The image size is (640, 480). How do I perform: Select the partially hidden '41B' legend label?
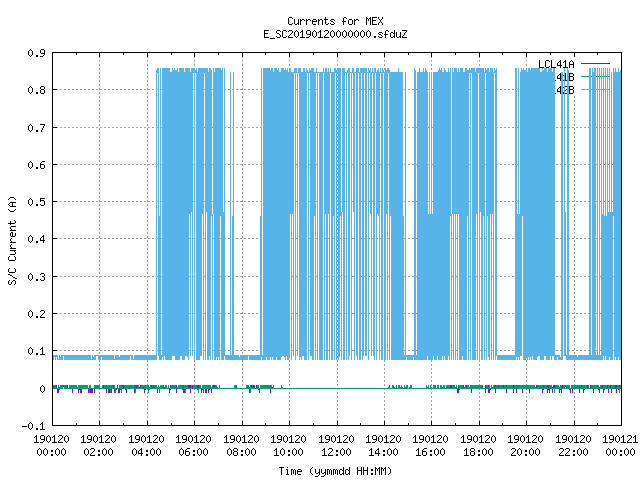click(564, 77)
